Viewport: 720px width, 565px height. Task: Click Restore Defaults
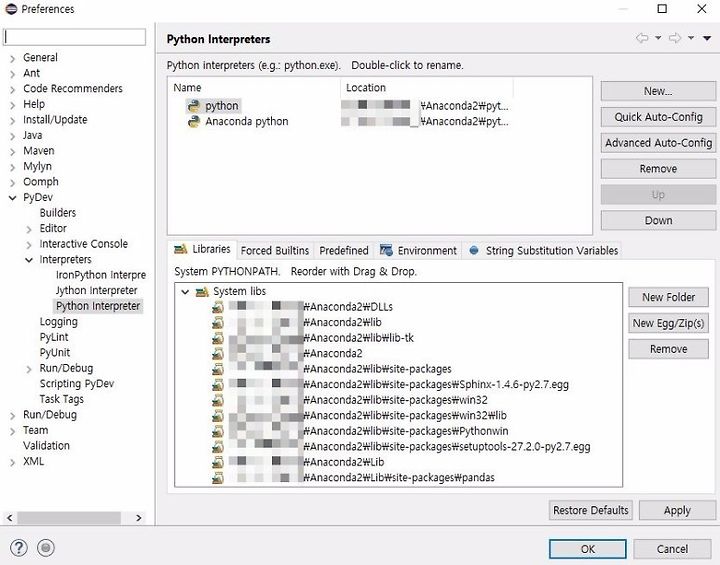[591, 510]
